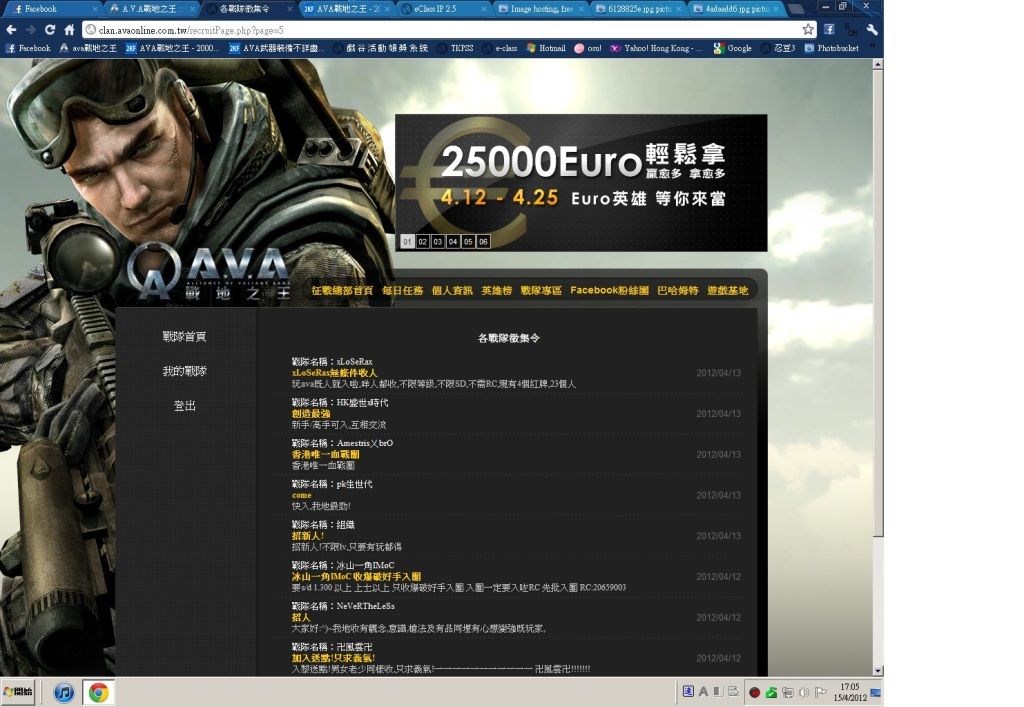Open the 遊戲基地 menu item
1024x707 pixels.
pyautogui.click(x=728, y=291)
